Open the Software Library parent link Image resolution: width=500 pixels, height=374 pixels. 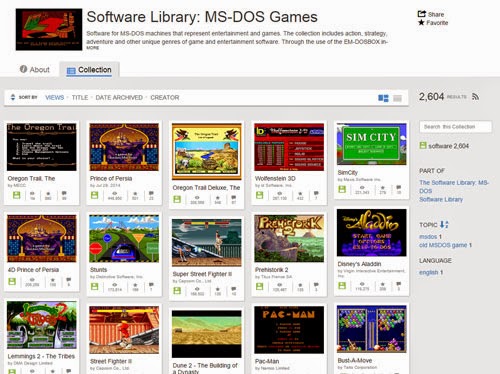[x=441, y=199]
